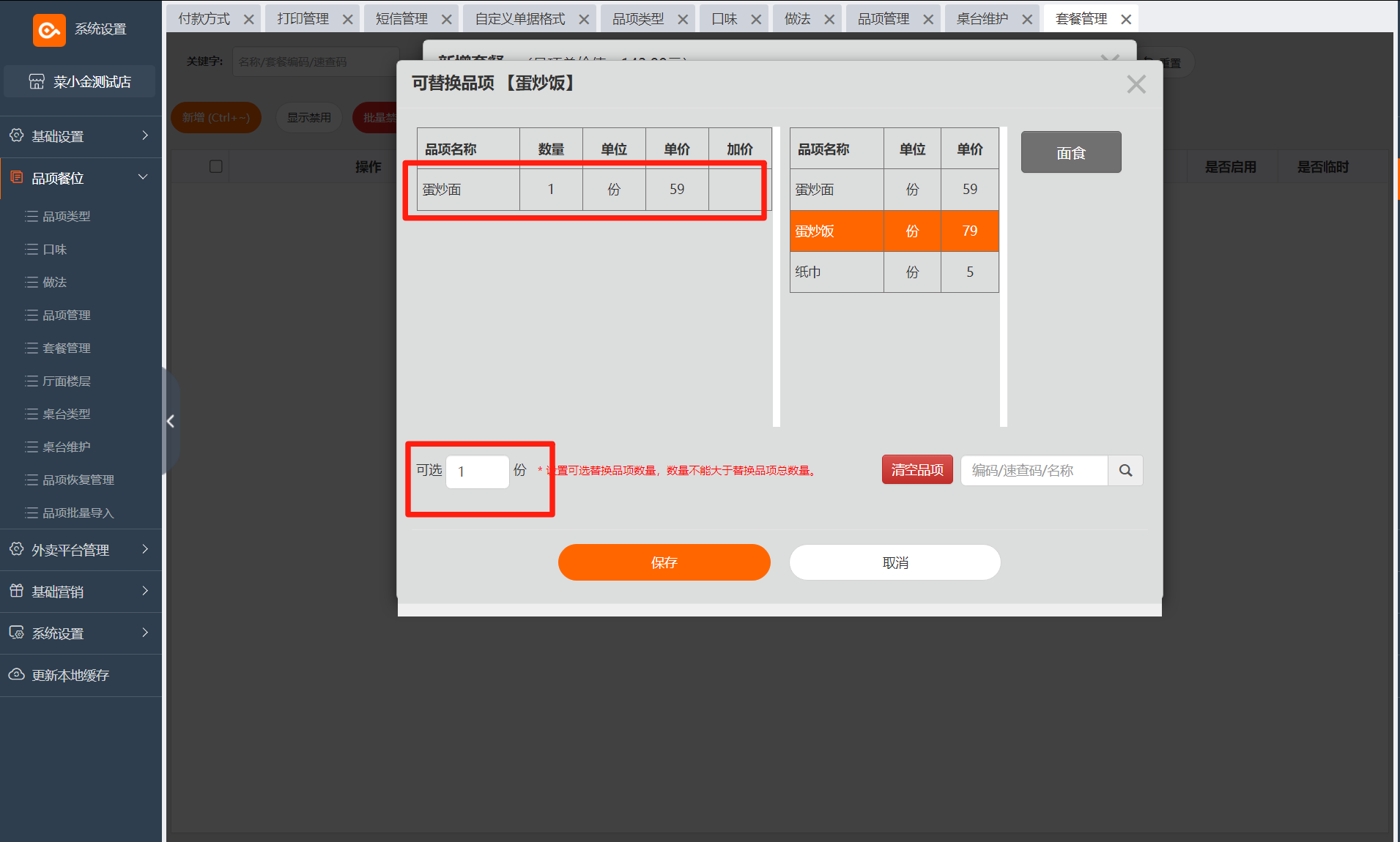Click the 显示禁用 button
Viewport: 1400px width, 842px height.
coord(308,117)
